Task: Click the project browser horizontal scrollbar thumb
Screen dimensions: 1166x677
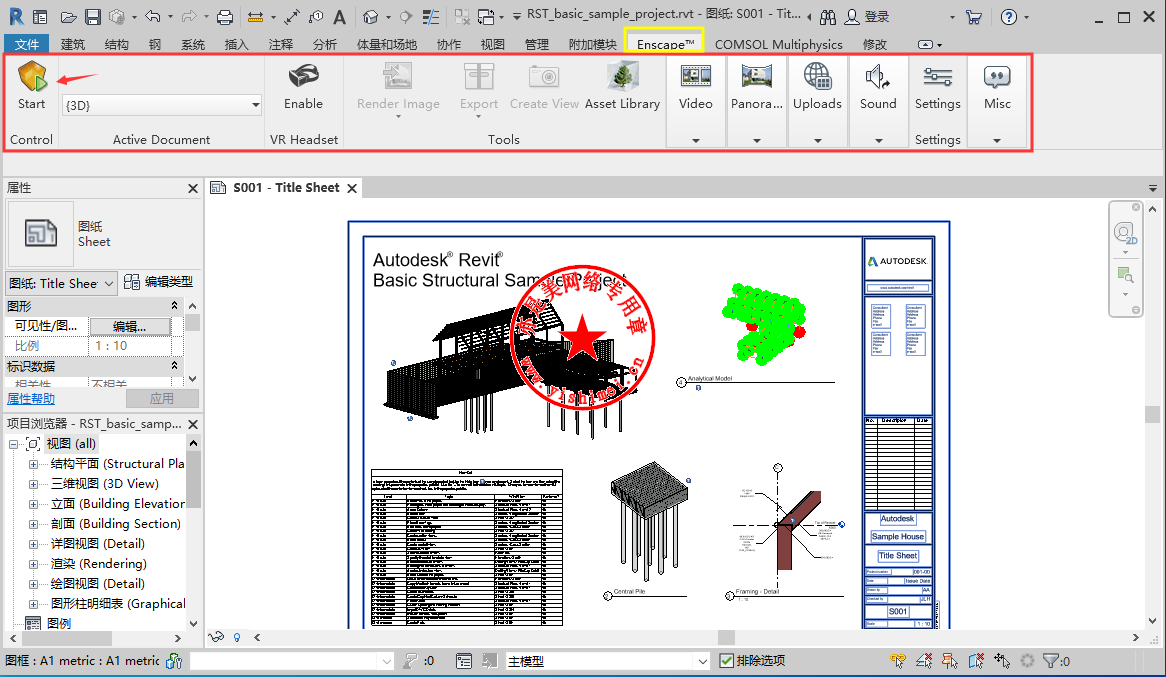Action: (66, 638)
